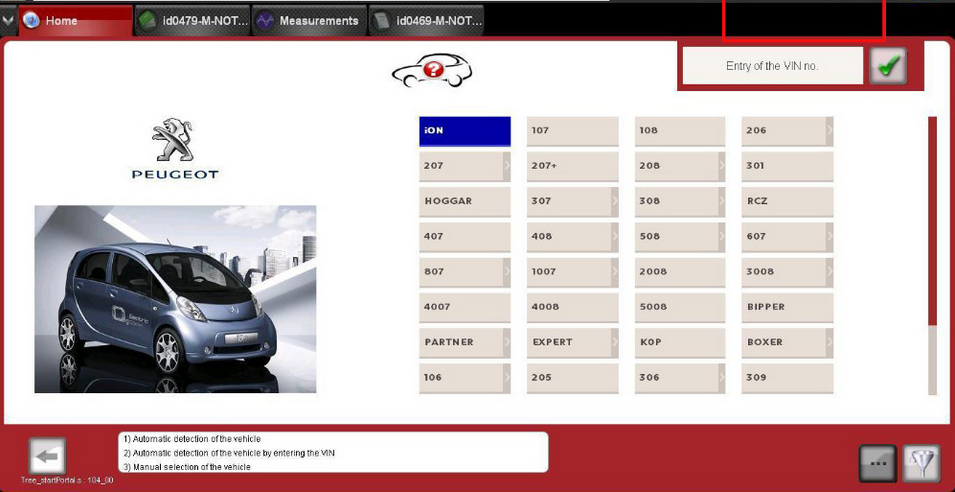This screenshot has width=955, height=492.
Task: Select the K0P vehicle model
Action: point(680,343)
